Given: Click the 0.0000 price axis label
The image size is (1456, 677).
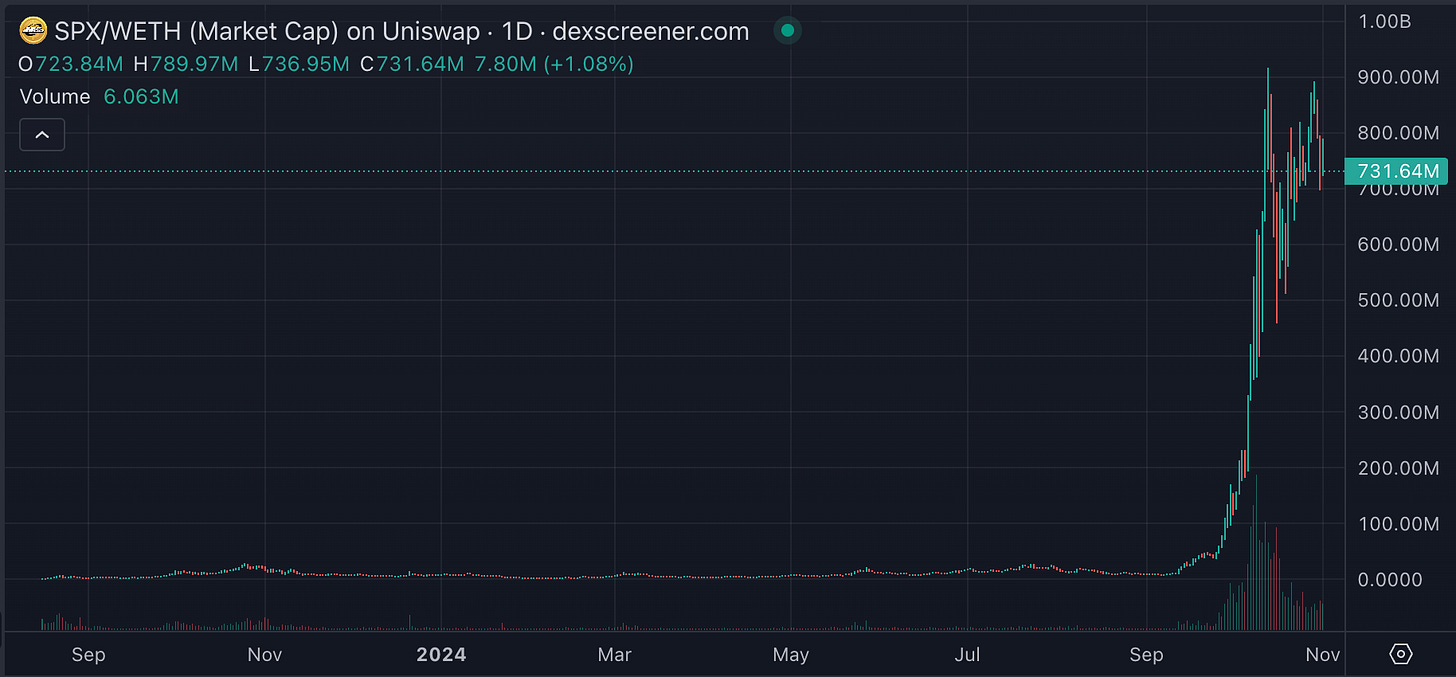Looking at the screenshot, I should [x=1390, y=580].
